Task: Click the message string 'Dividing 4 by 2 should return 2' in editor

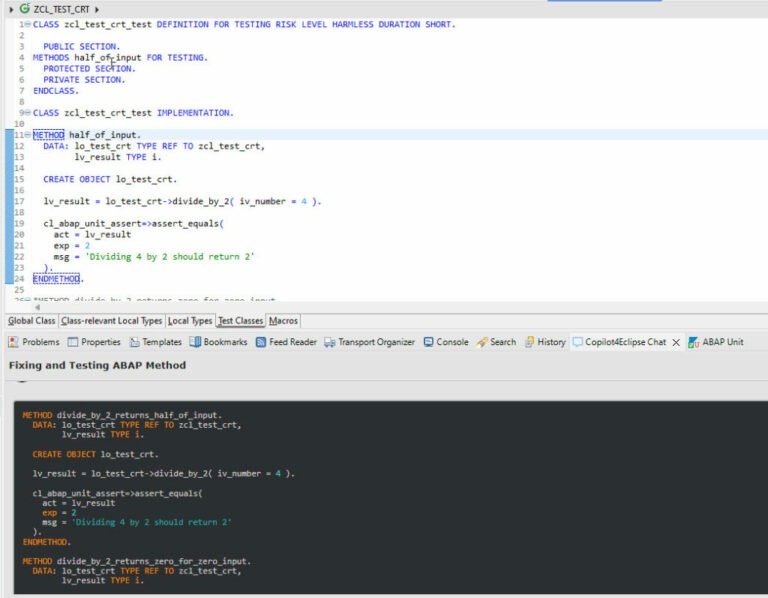Action: click(x=170, y=257)
